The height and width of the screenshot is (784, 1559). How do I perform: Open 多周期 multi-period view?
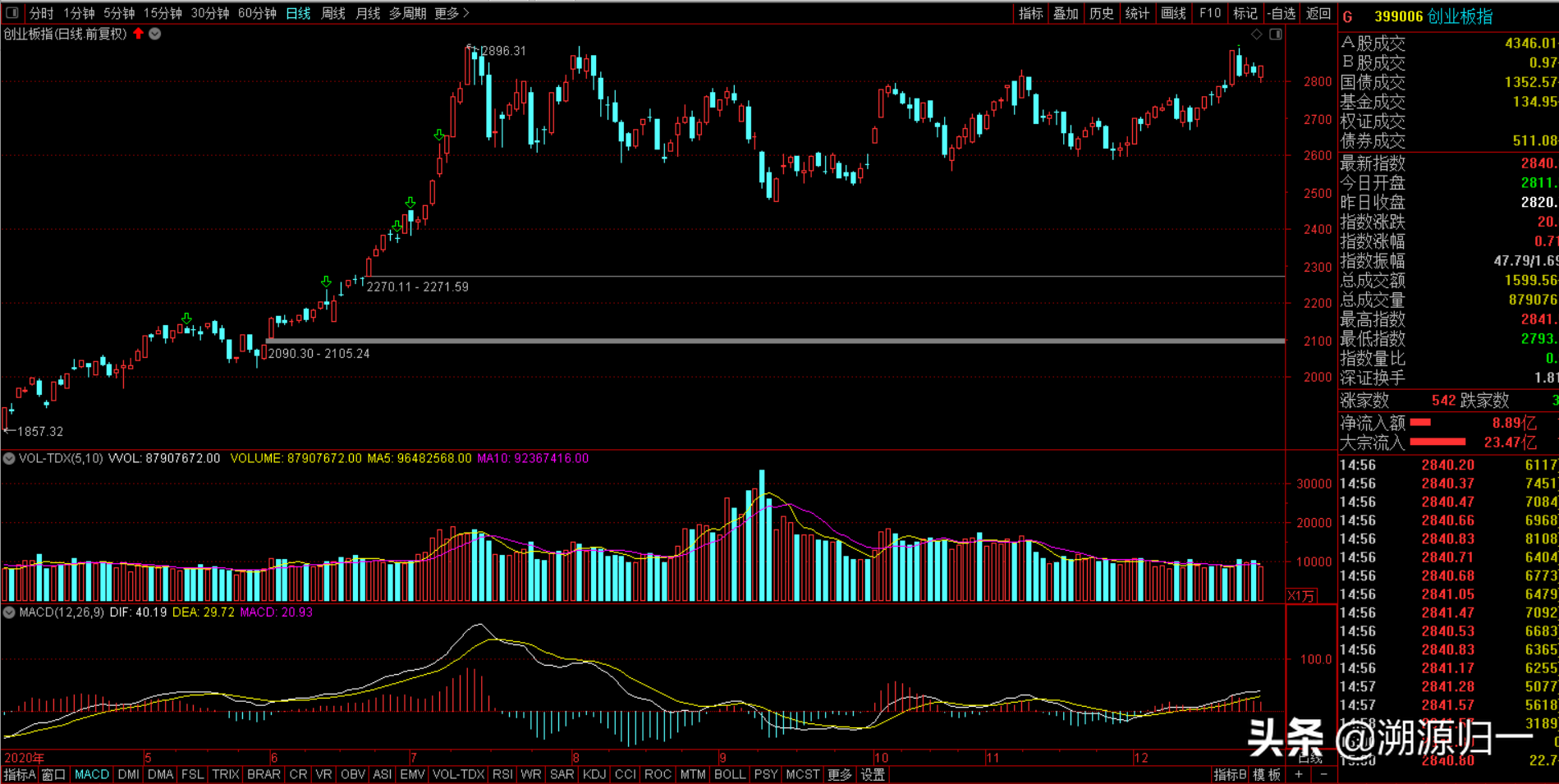(x=407, y=13)
